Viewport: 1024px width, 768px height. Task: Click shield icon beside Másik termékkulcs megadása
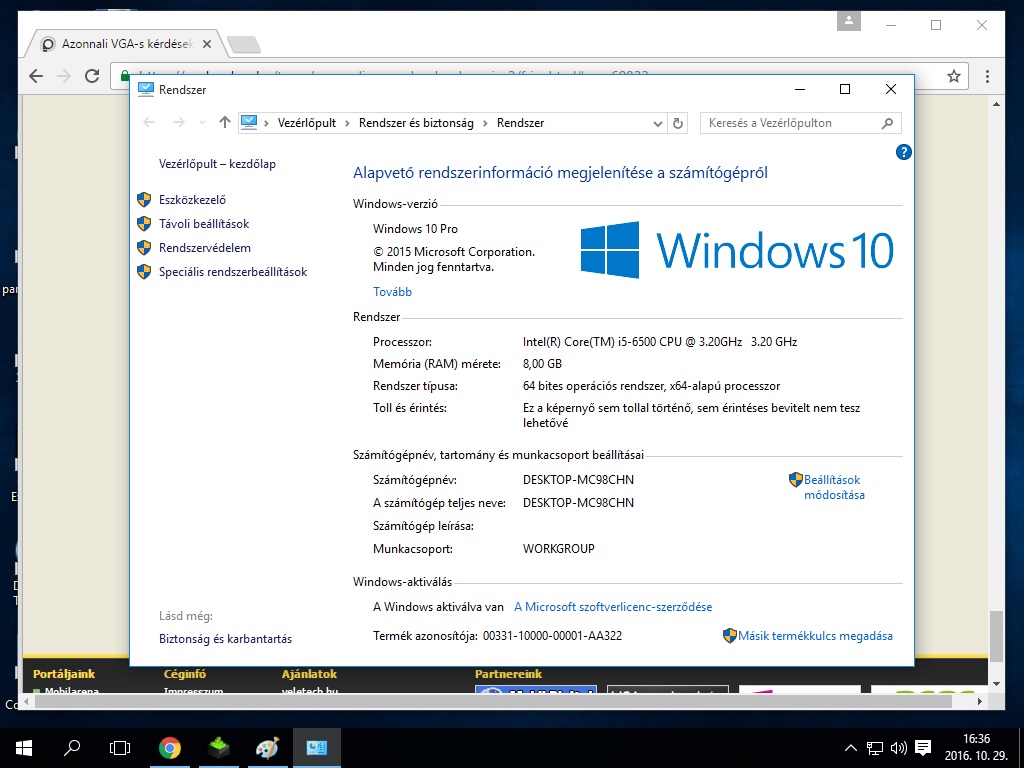(x=729, y=636)
